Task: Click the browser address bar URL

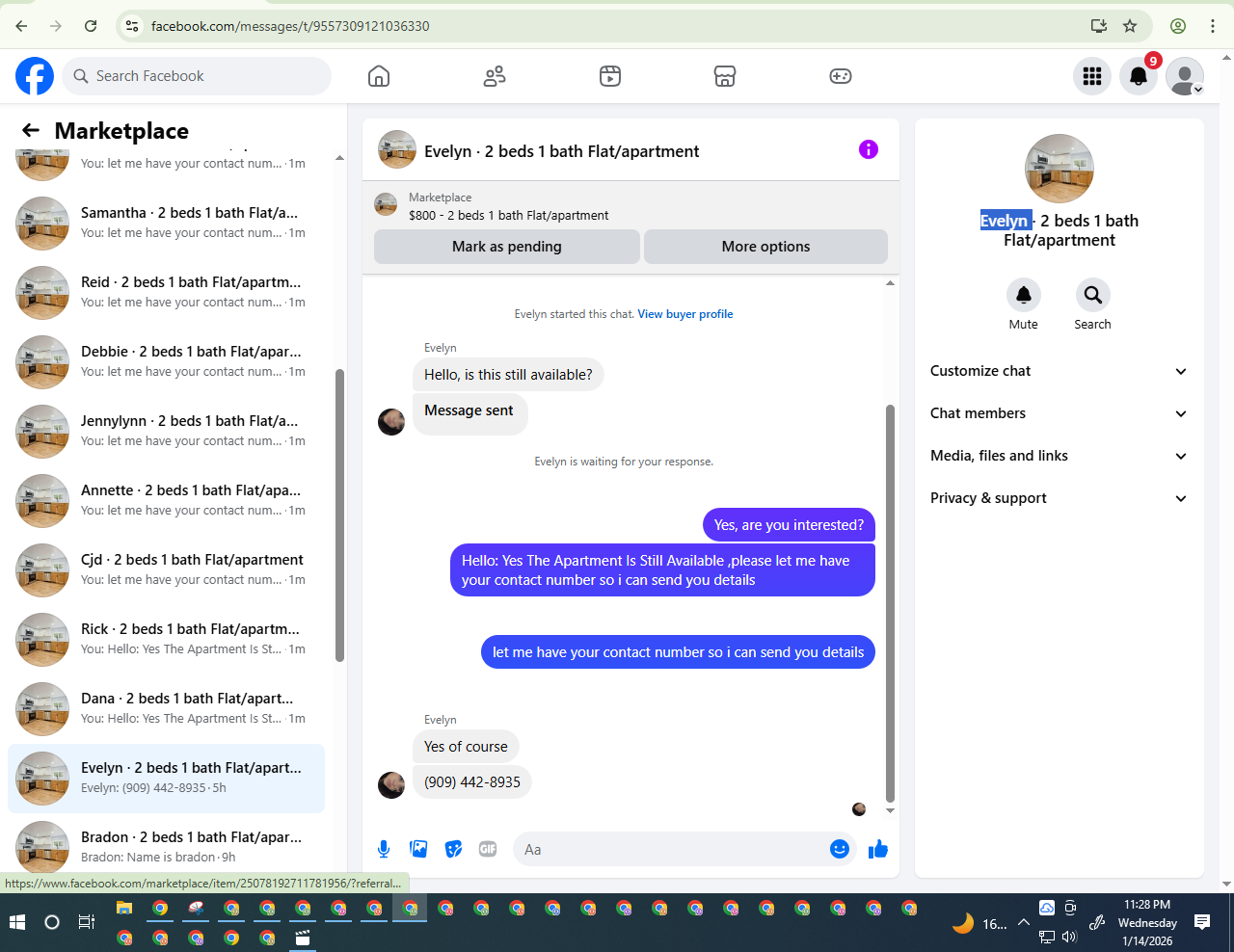Action: tap(290, 26)
